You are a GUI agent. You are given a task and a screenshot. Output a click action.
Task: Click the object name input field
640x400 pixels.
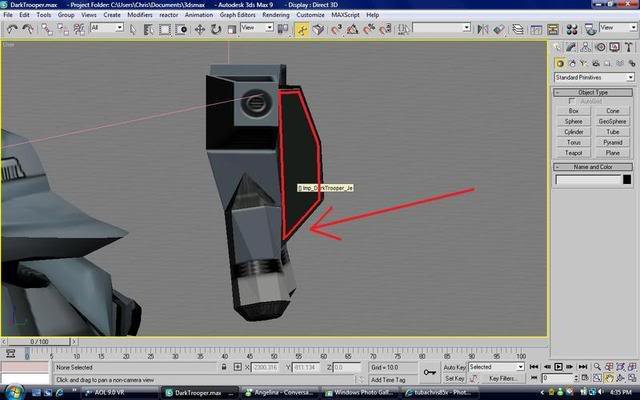(588, 180)
